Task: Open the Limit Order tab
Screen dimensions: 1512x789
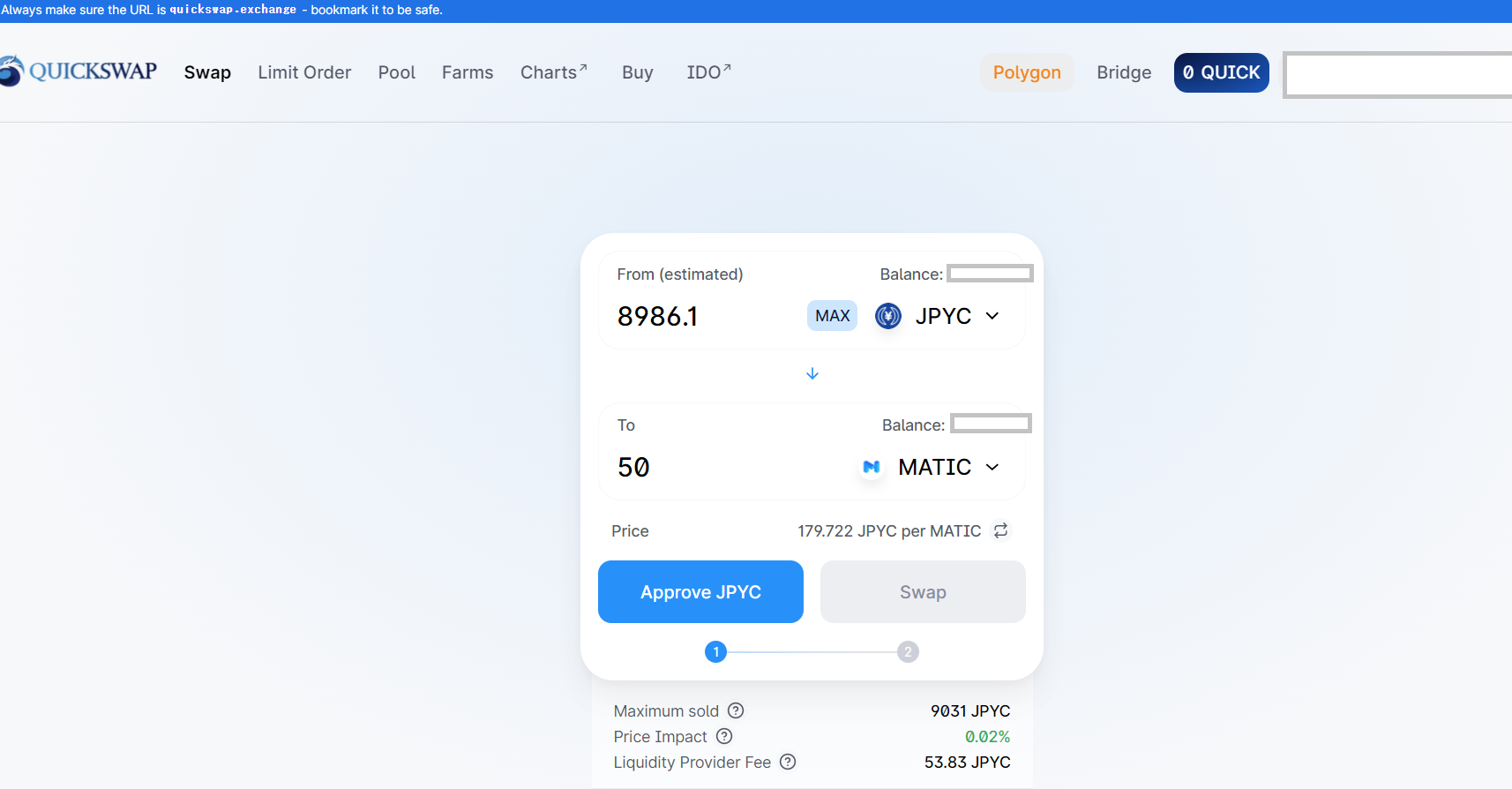Action: pos(304,72)
